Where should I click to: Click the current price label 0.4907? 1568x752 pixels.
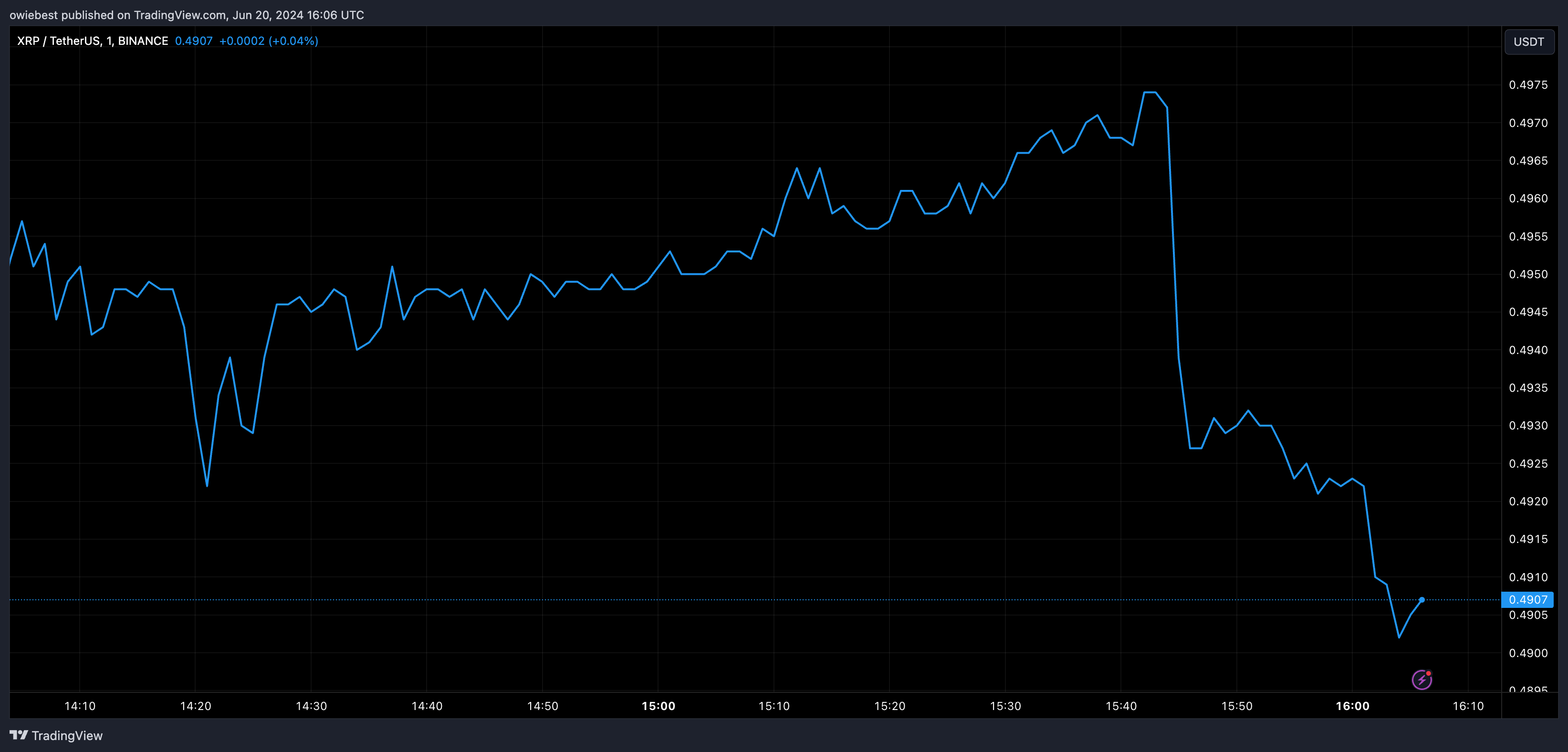tap(1527, 600)
